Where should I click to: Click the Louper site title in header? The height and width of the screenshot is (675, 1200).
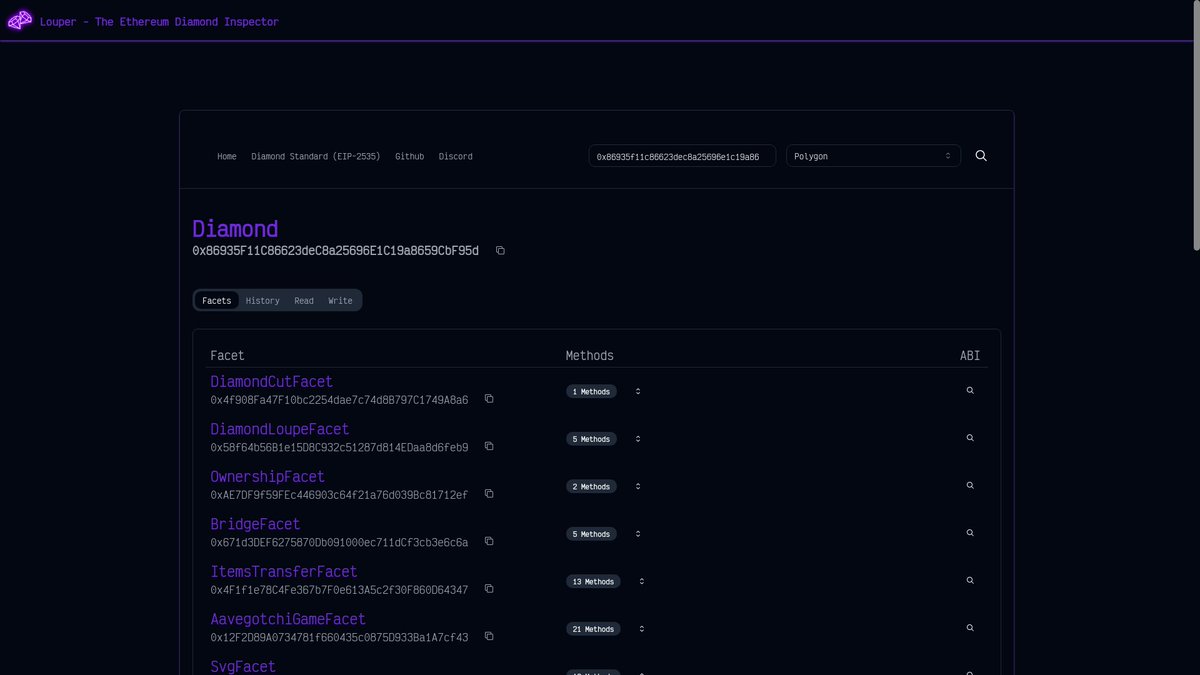(159, 22)
